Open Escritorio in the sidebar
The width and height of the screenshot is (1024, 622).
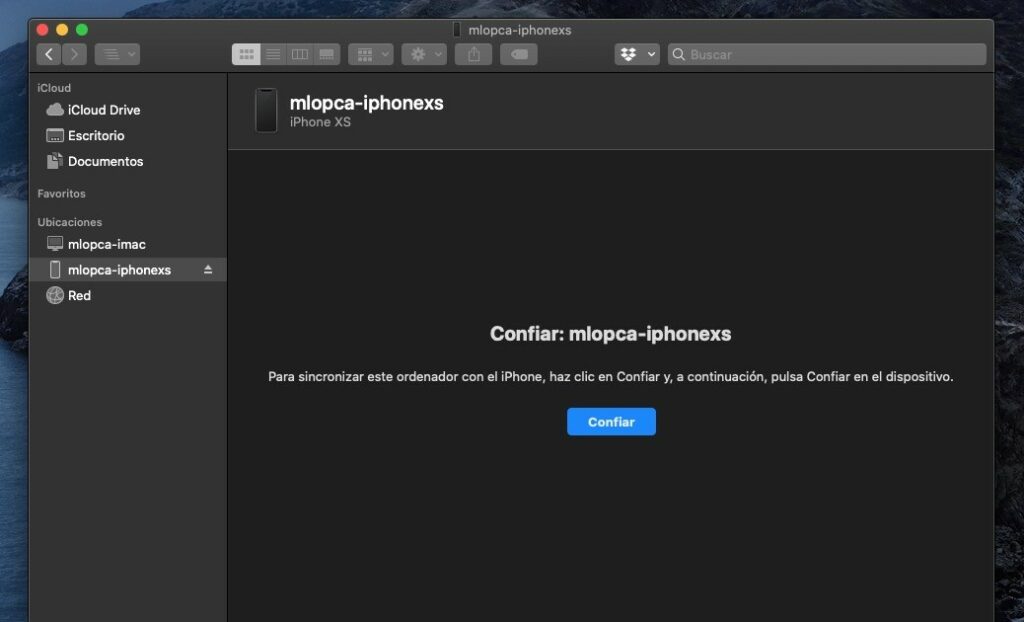click(128, 135)
